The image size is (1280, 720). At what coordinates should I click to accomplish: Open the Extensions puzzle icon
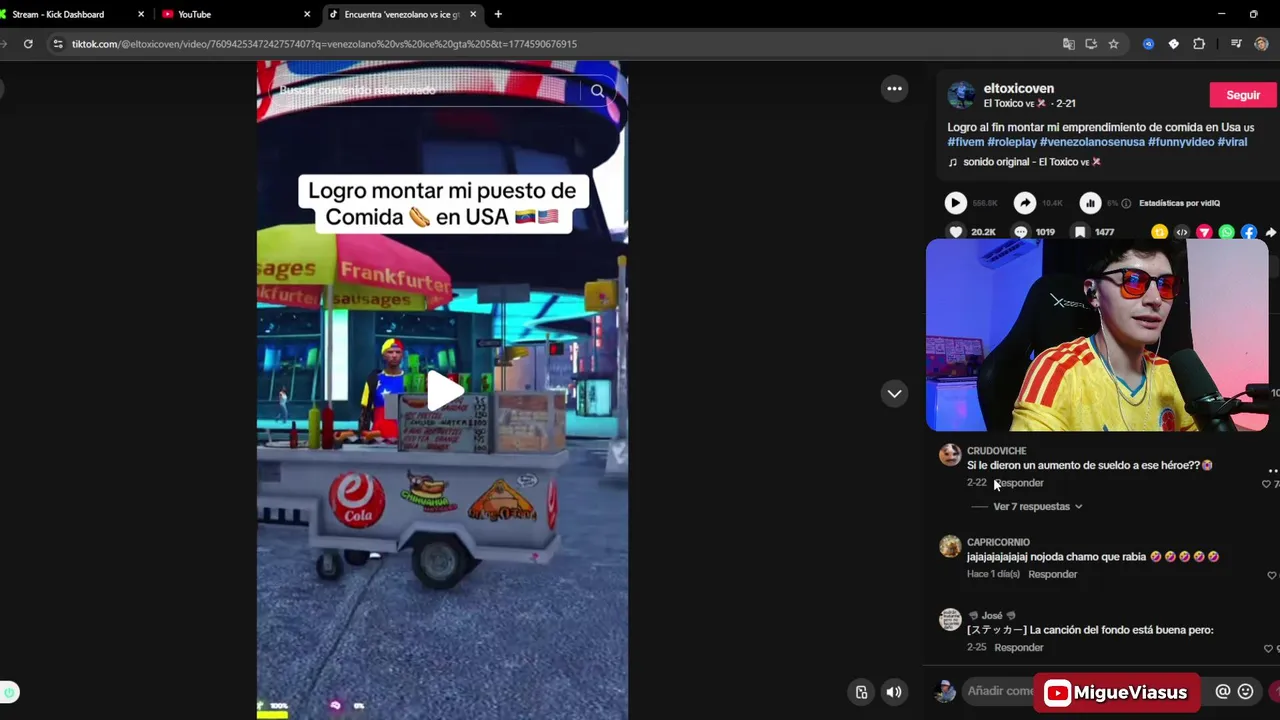click(1199, 44)
